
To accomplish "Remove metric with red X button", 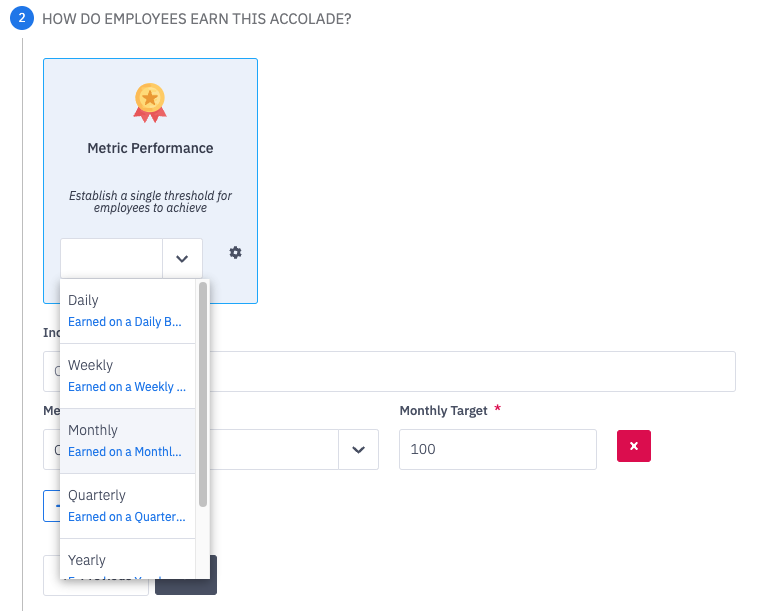I will pos(634,446).
